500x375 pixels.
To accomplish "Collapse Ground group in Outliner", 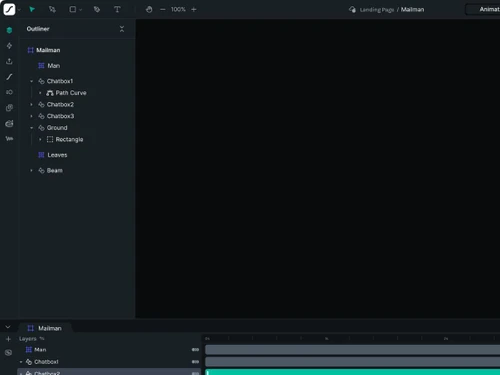I will [x=32, y=128].
